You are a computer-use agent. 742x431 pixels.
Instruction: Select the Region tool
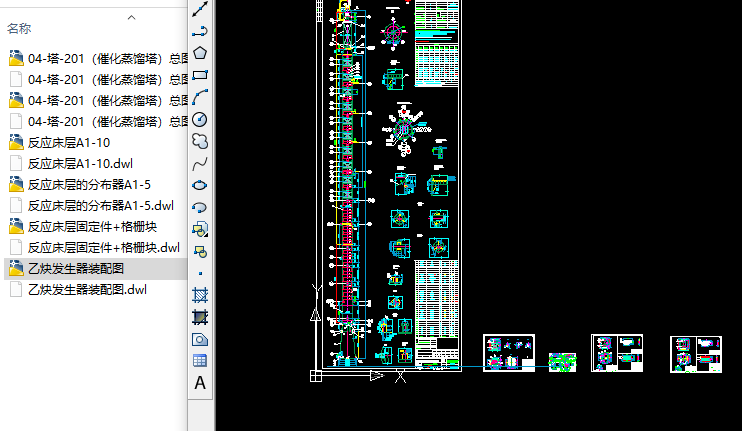click(x=200, y=339)
